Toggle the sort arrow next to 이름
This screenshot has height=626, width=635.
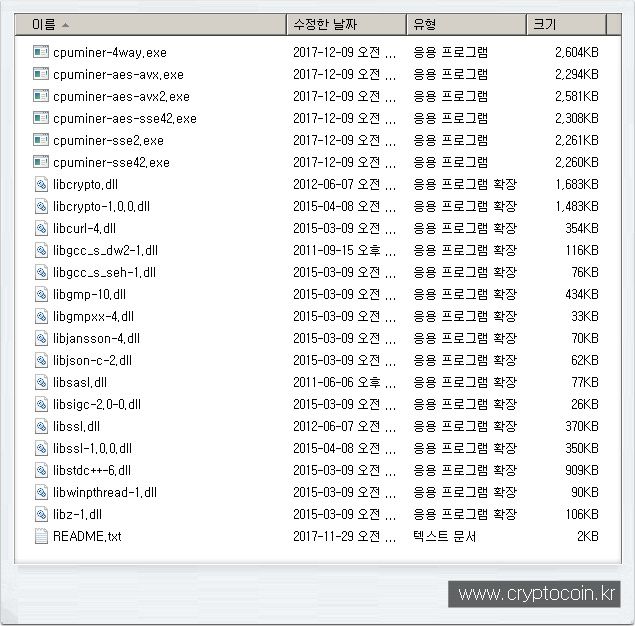tap(65, 26)
